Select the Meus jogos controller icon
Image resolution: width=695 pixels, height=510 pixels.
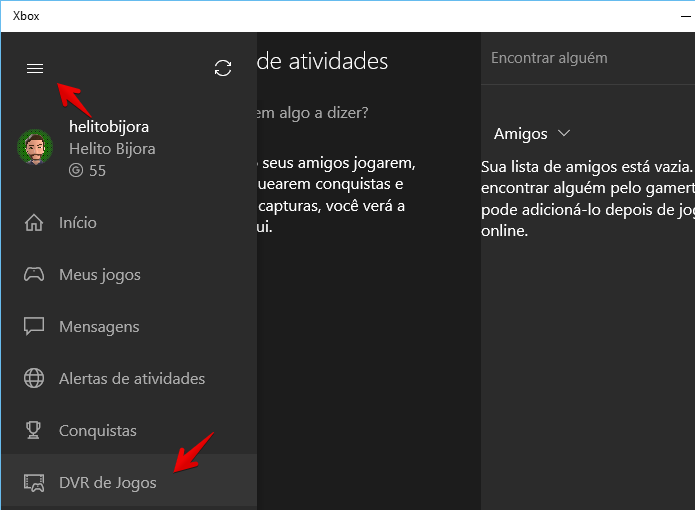34,274
